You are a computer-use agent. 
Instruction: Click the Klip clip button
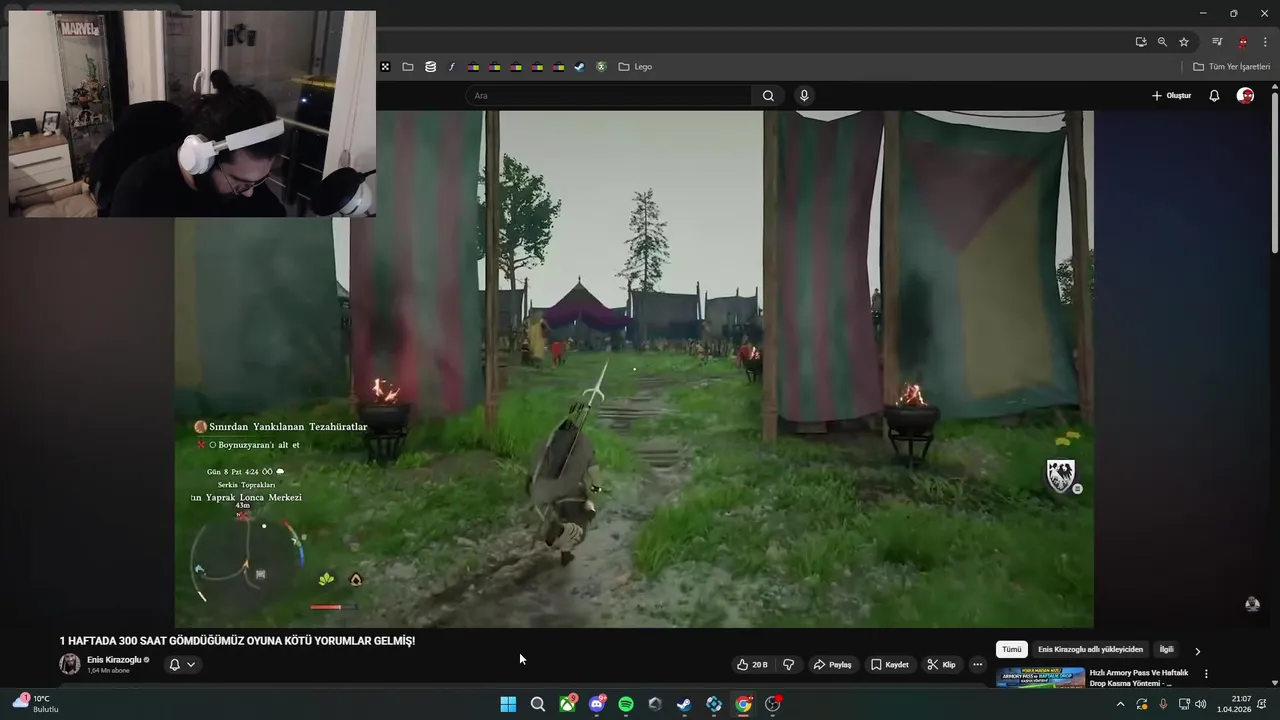(941, 664)
